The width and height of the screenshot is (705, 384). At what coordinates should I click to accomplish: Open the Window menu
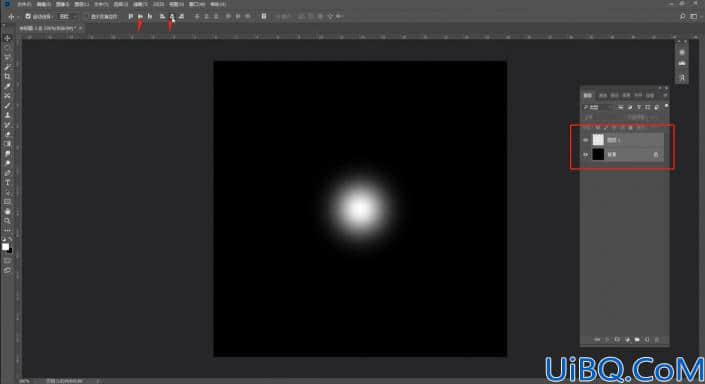(197, 4)
